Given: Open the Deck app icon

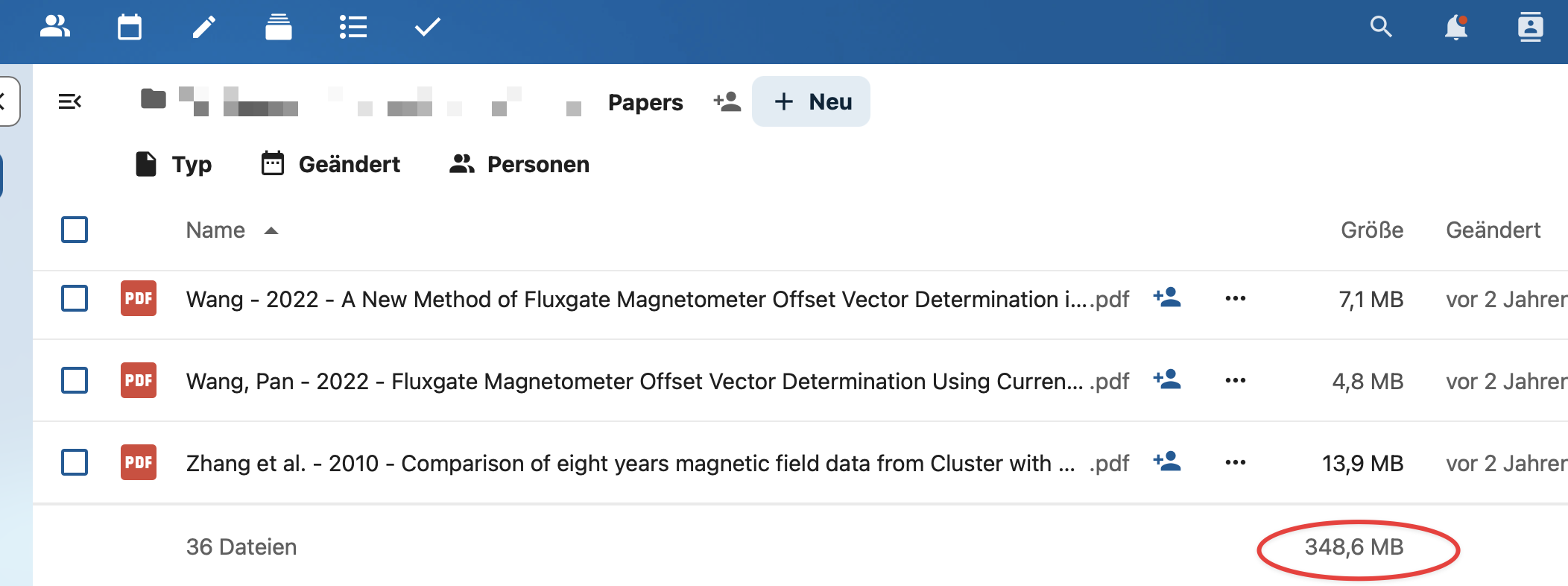Looking at the screenshot, I should coord(279,28).
